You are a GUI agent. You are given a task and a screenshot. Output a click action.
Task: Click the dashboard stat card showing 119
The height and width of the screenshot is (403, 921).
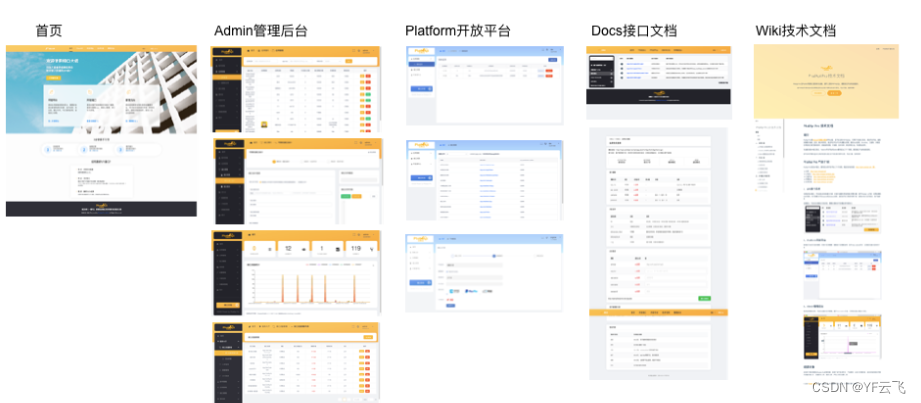tap(362, 249)
